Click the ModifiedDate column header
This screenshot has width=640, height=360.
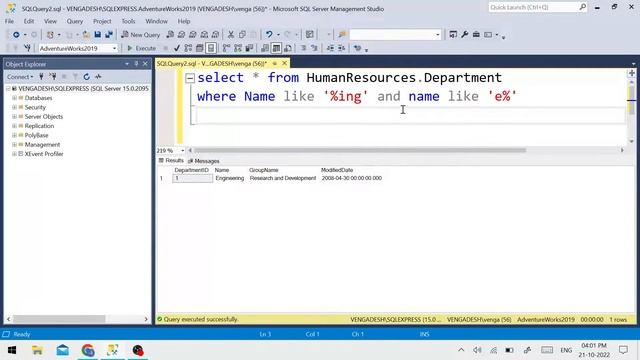click(x=337, y=170)
